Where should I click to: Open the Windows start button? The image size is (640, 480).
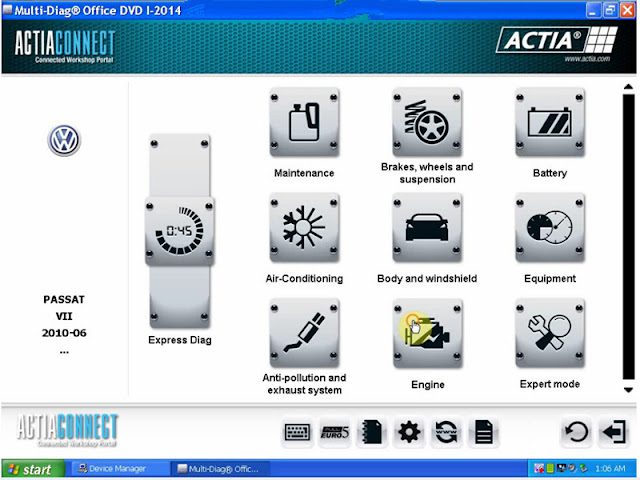coord(33,469)
